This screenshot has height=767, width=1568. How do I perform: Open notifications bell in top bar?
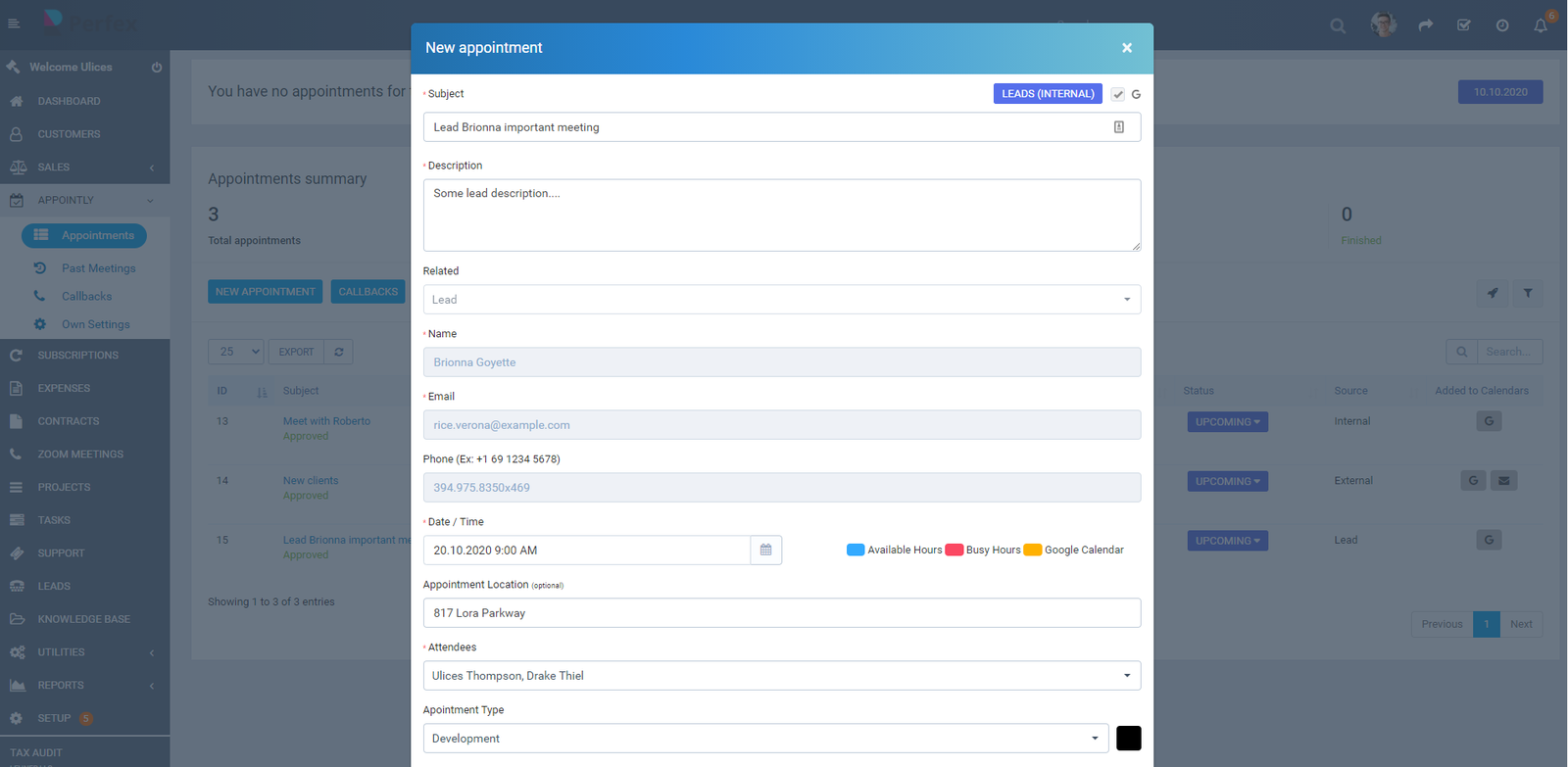pyautogui.click(x=1540, y=25)
